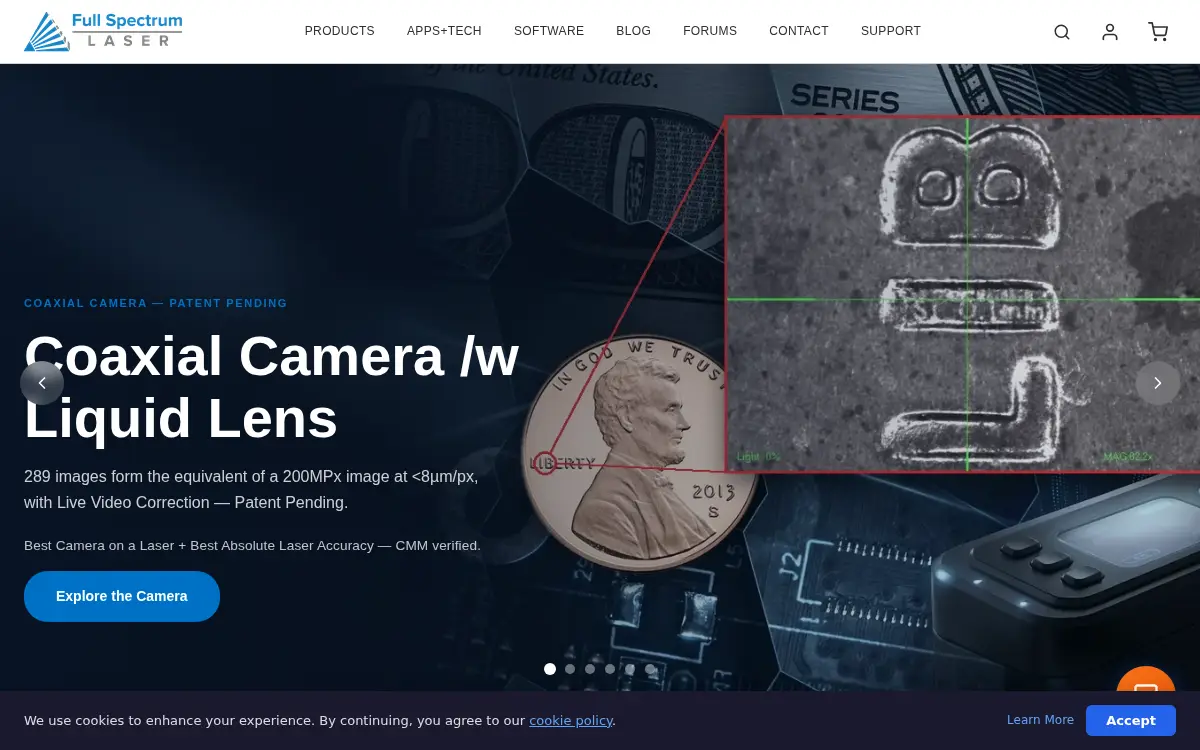Click the magnified LB microscope image
Screen dimensions: 1200x750
pos(962,295)
